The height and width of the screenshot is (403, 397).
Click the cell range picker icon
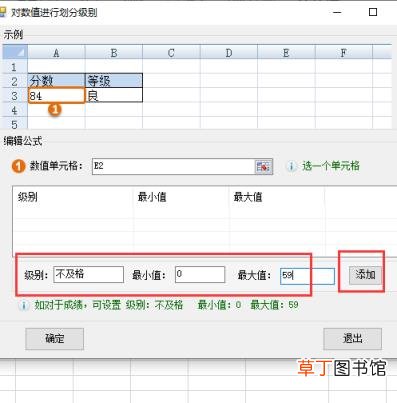[x=264, y=166]
